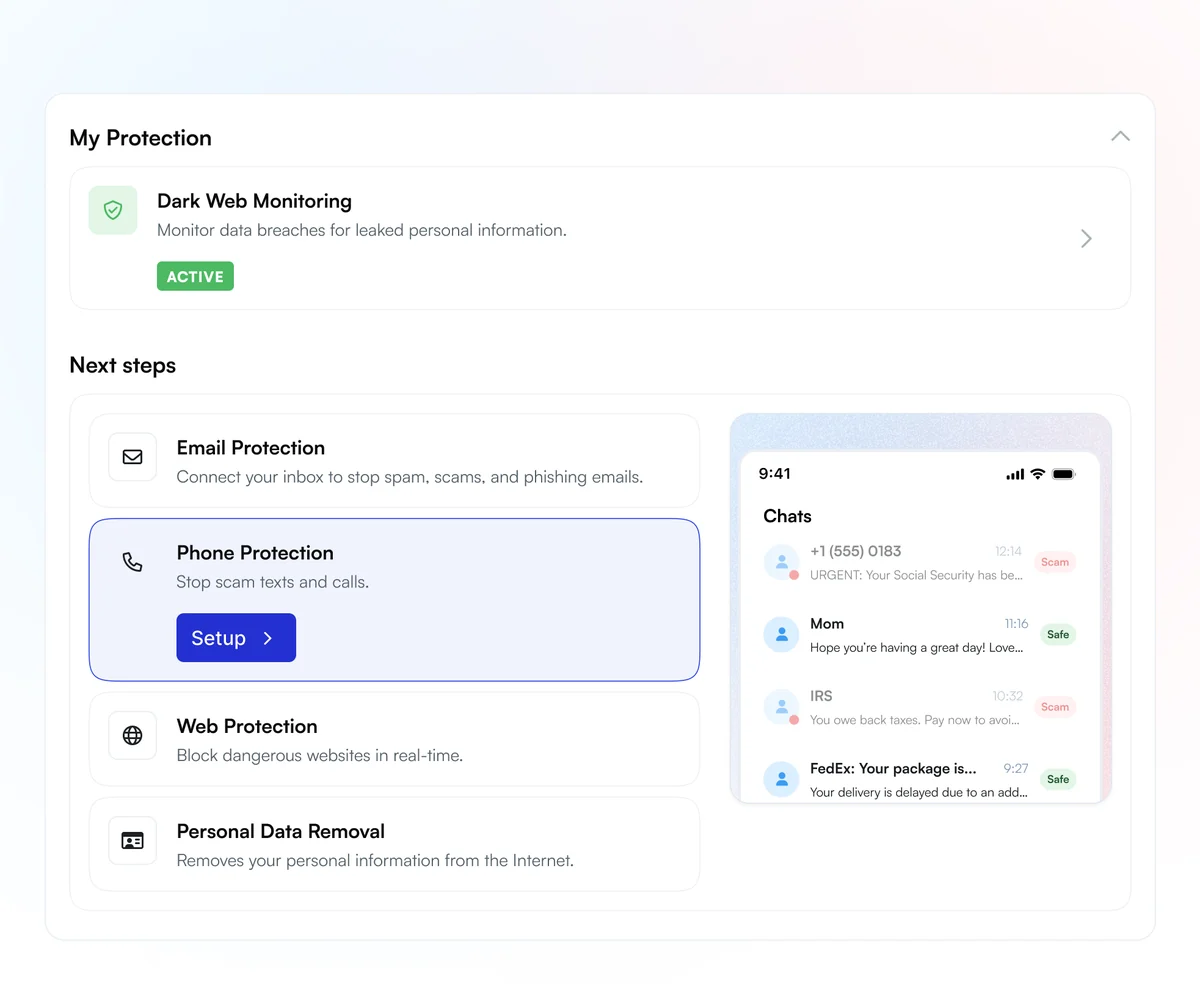Click the envelope Email Protection icon
Viewport: 1200px width, 984px height.
[132, 457]
